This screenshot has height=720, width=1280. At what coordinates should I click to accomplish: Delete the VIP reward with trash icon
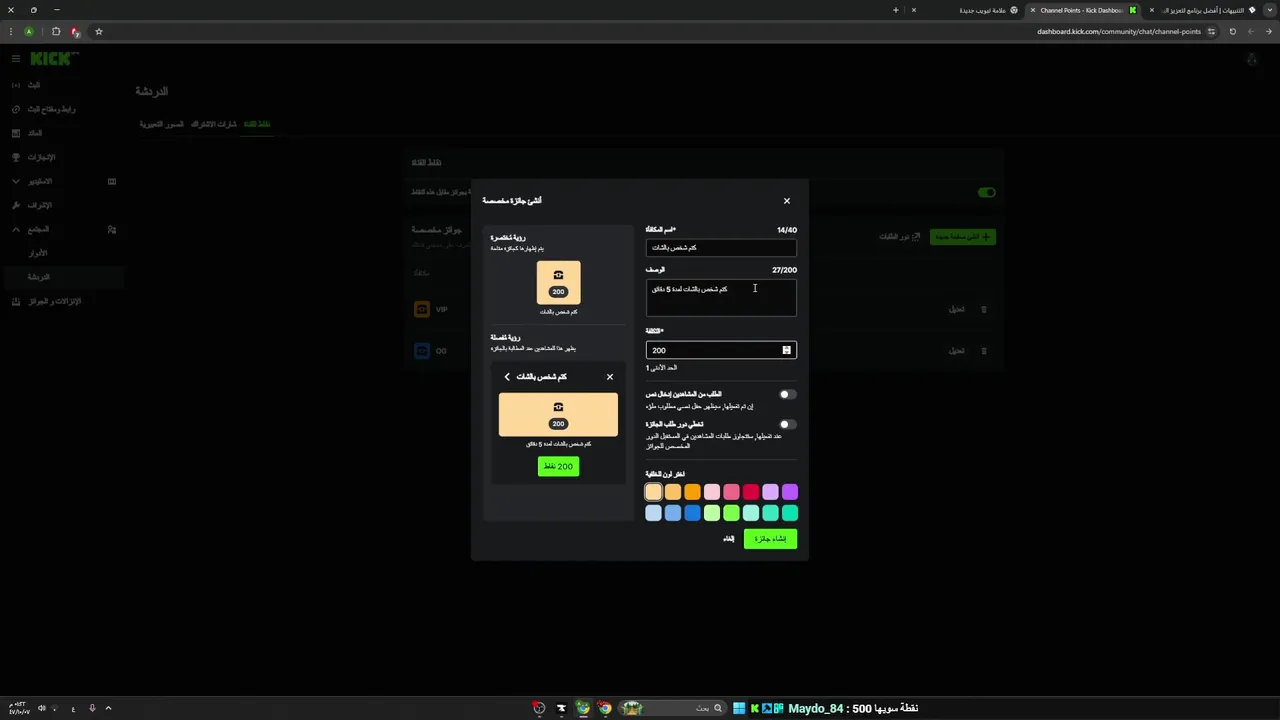click(983, 310)
